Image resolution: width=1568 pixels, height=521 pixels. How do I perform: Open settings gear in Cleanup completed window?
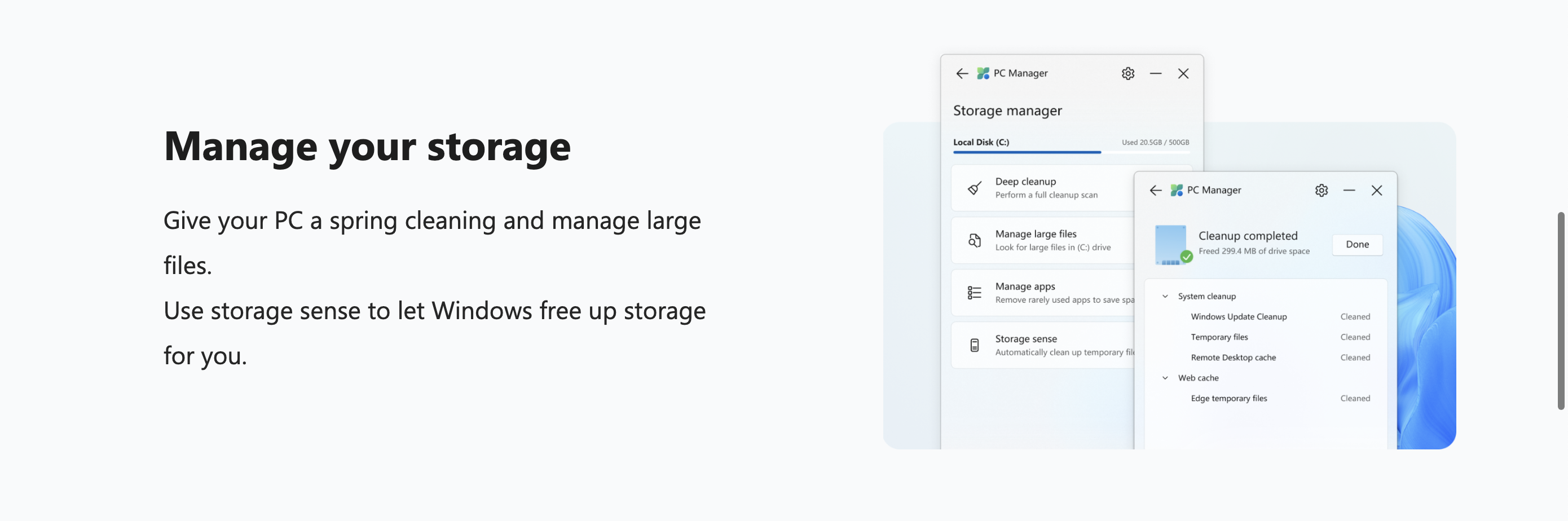pos(1321,191)
